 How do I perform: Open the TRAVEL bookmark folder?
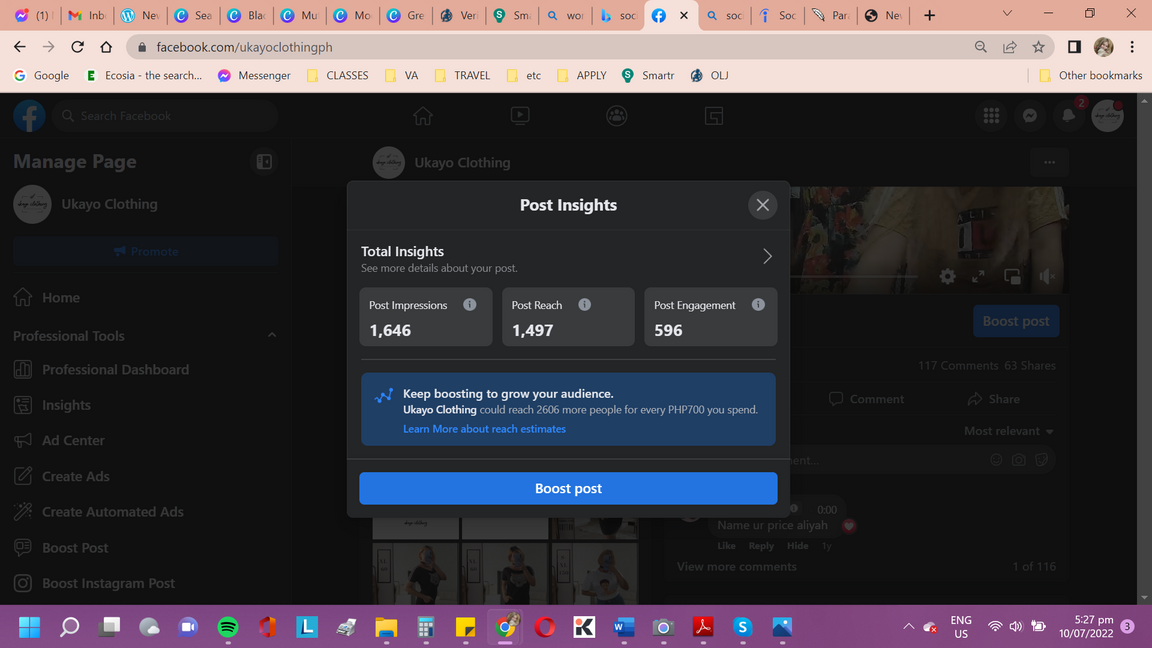(x=462, y=75)
